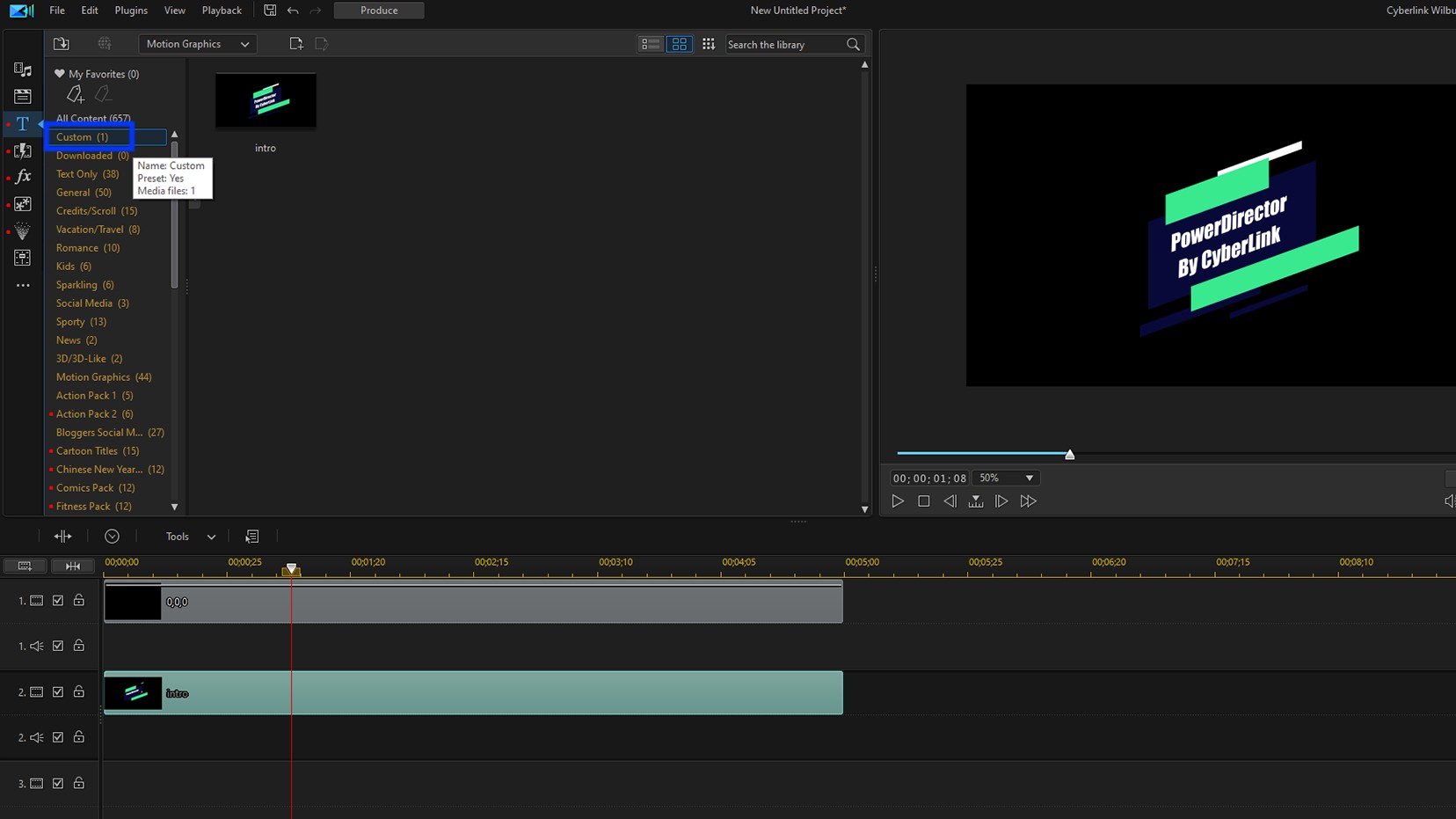Click the preview seek slider handle
This screenshot has height=819, width=1456.
pos(1070,455)
